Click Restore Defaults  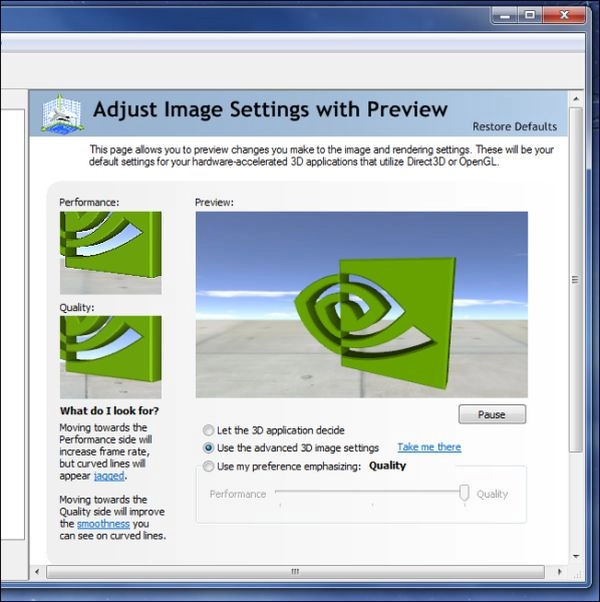tap(514, 127)
